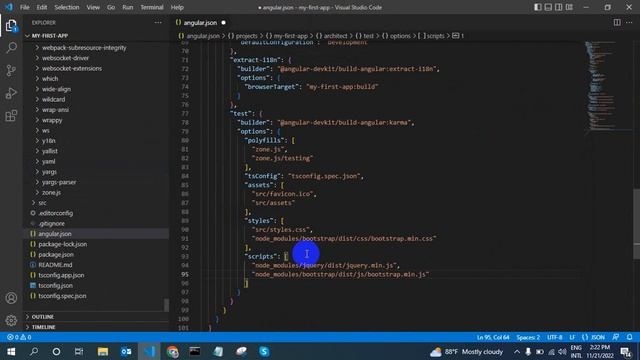640x360 pixels.
Task: Select the angular.json editor tab
Action: (200, 22)
